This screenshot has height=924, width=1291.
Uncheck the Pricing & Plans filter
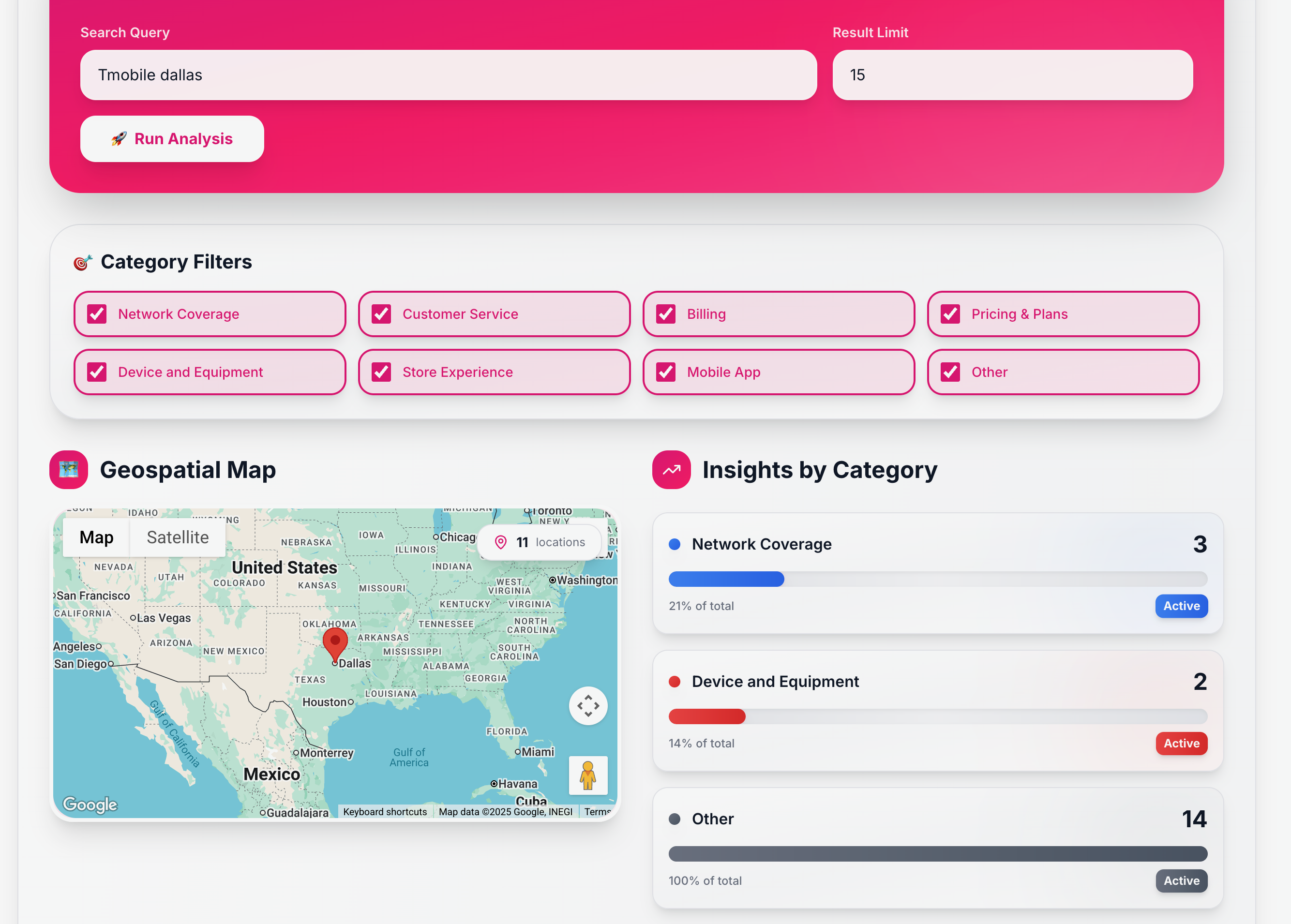tap(950, 314)
